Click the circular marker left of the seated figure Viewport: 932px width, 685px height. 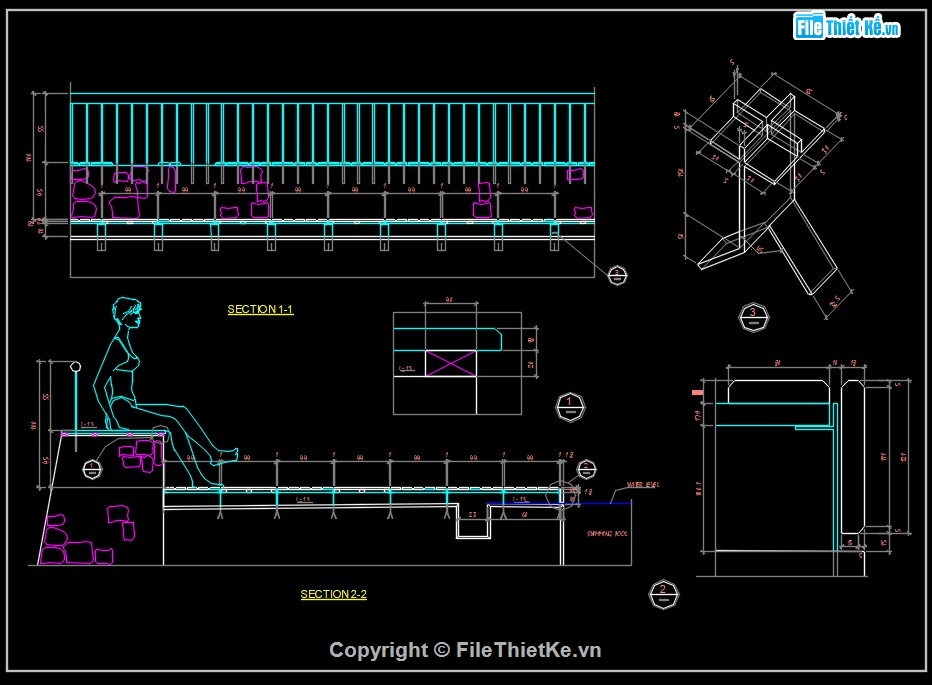(x=91, y=470)
